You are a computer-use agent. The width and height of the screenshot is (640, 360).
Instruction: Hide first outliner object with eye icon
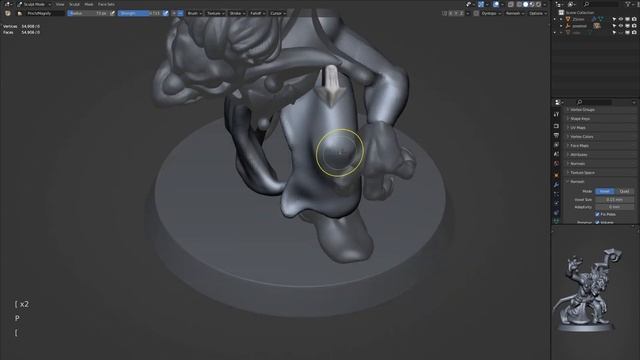[620, 19]
